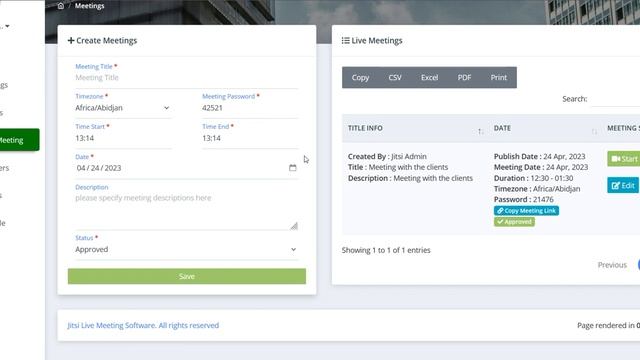The image size is (640, 360).
Task: Open the Status dropdown showing Approved
Action: click(x=186, y=249)
